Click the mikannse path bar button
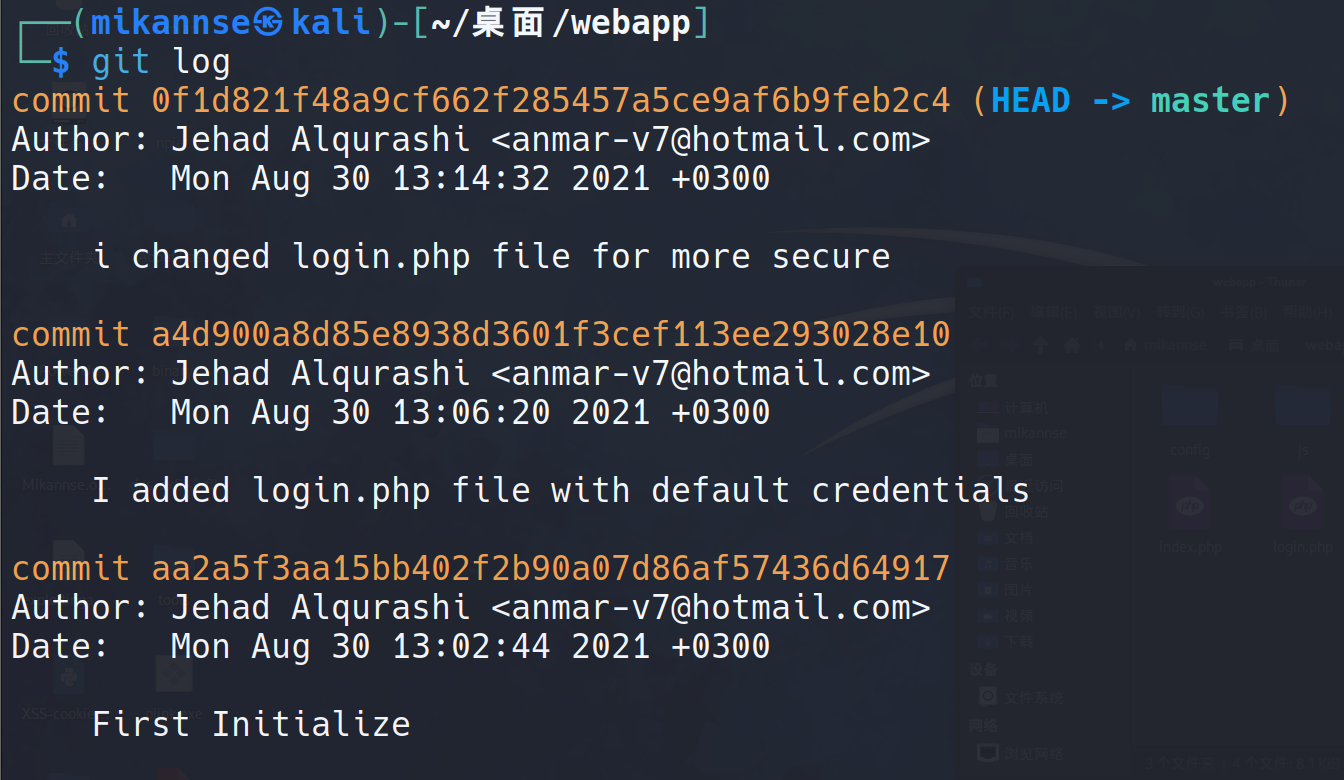This screenshot has height=780, width=1344. click(1166, 345)
